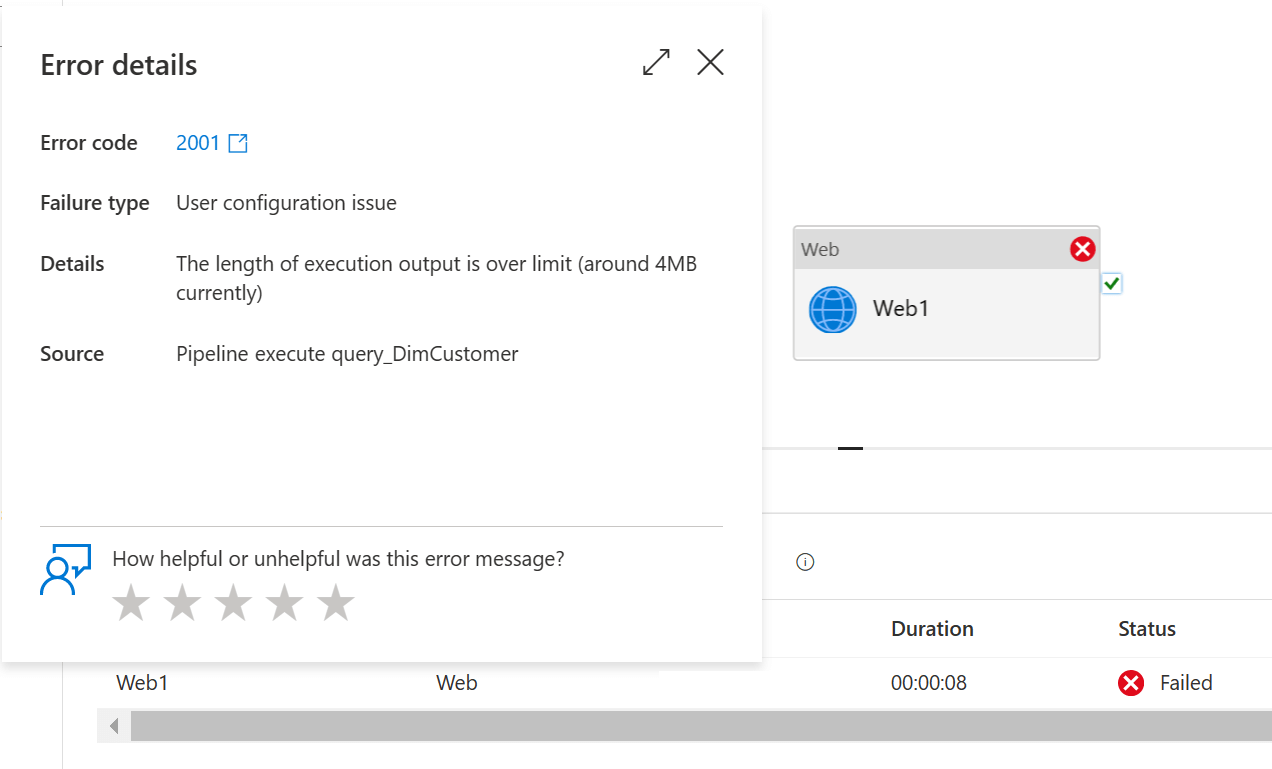This screenshot has width=1272, height=769.
Task: Toggle the green checkmark box beside Web1 activity
Action: [x=1112, y=284]
